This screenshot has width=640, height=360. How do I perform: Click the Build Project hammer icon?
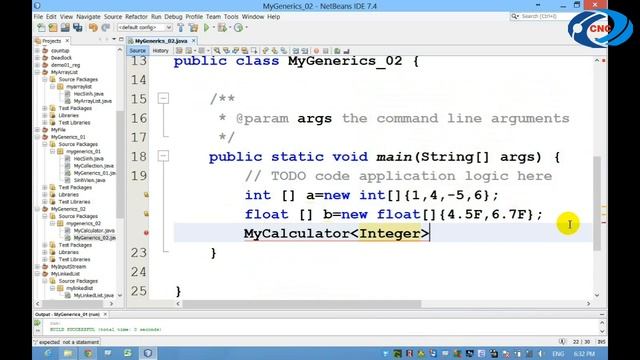[x=181, y=28]
